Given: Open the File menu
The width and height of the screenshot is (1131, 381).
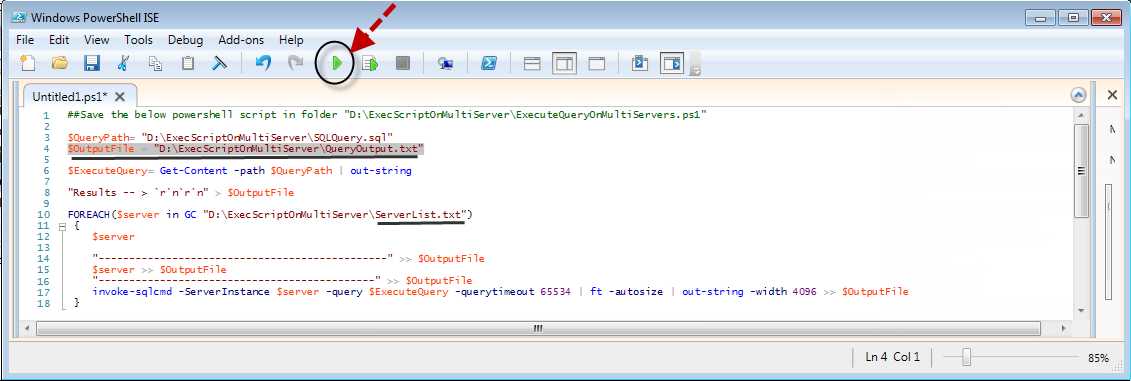Looking at the screenshot, I should (25, 40).
